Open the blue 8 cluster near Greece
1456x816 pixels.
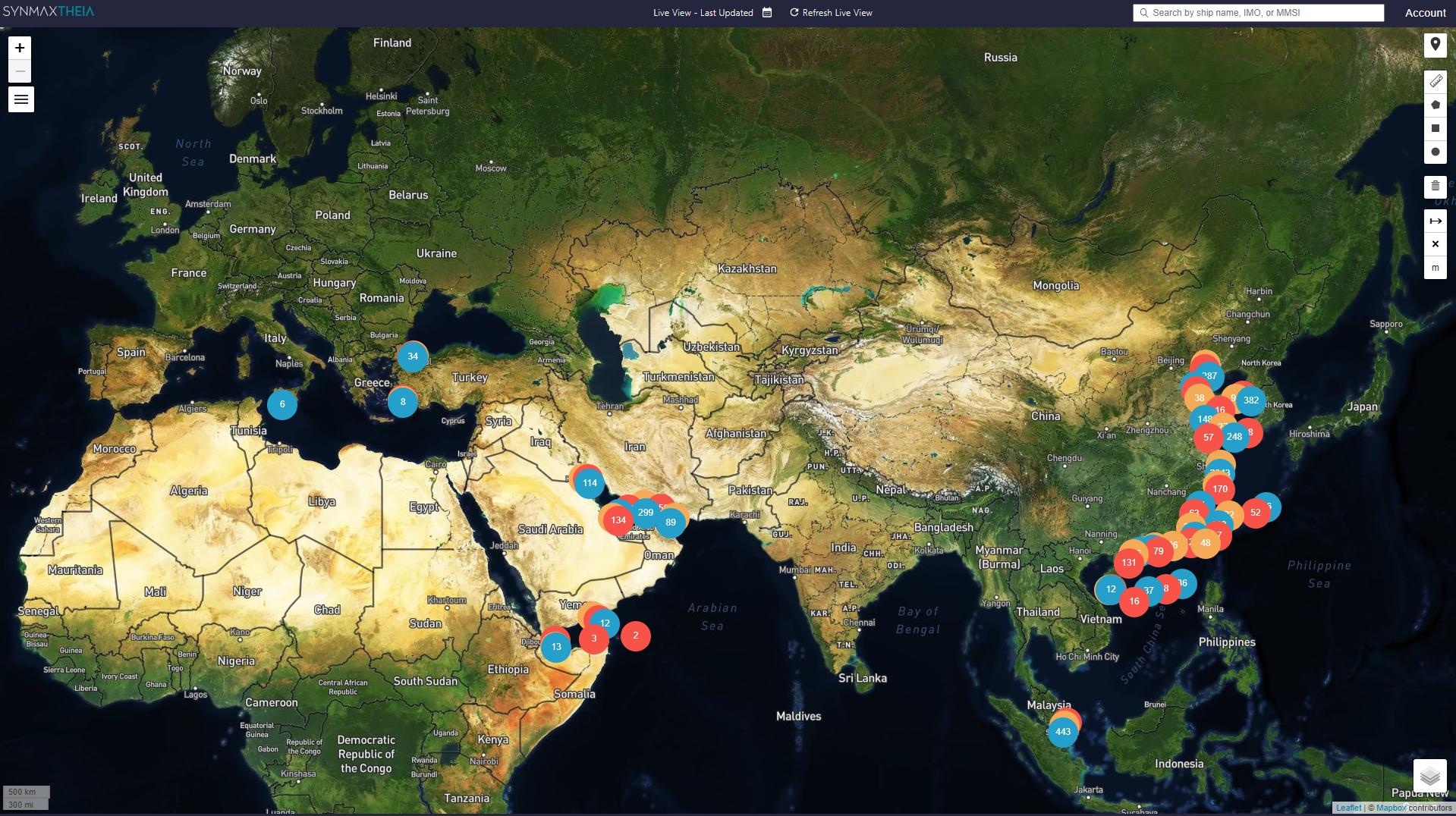pyautogui.click(x=403, y=402)
